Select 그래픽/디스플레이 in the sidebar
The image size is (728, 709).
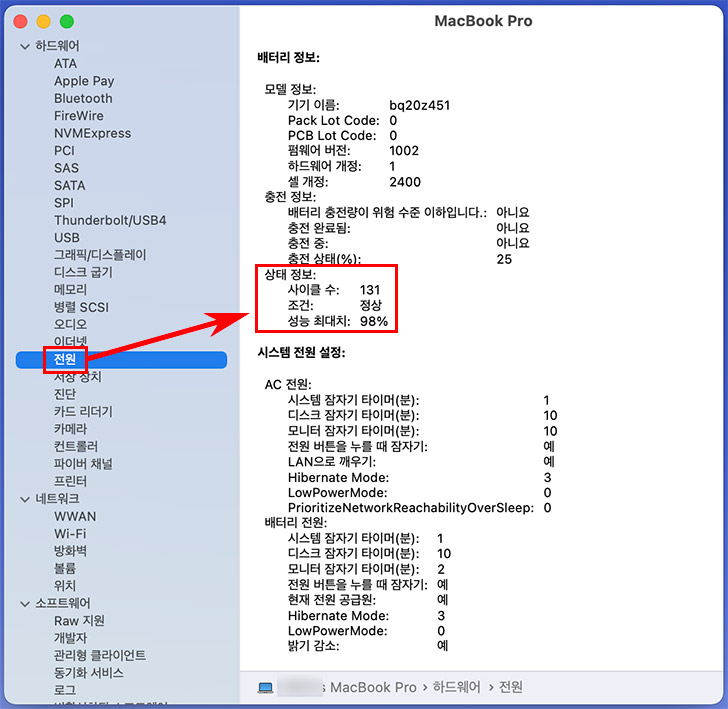[x=100, y=255]
